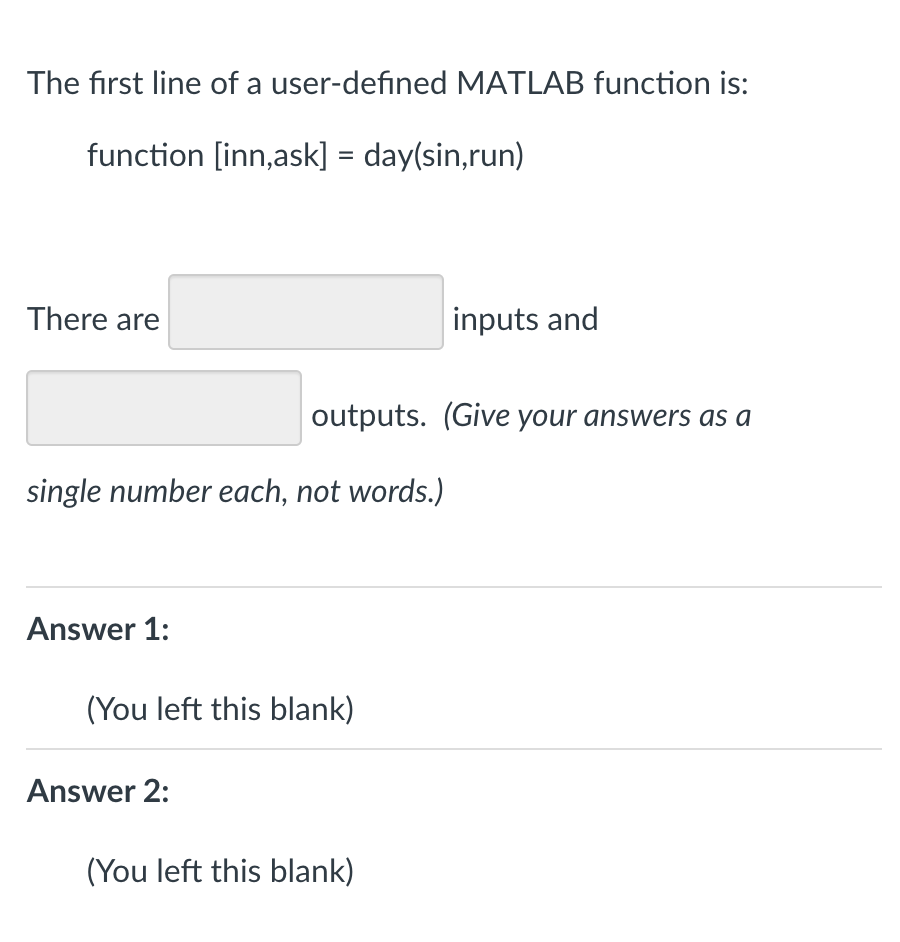This screenshot has width=900, height=942.
Task: Click the second You left this blank text
Action: pos(219,870)
